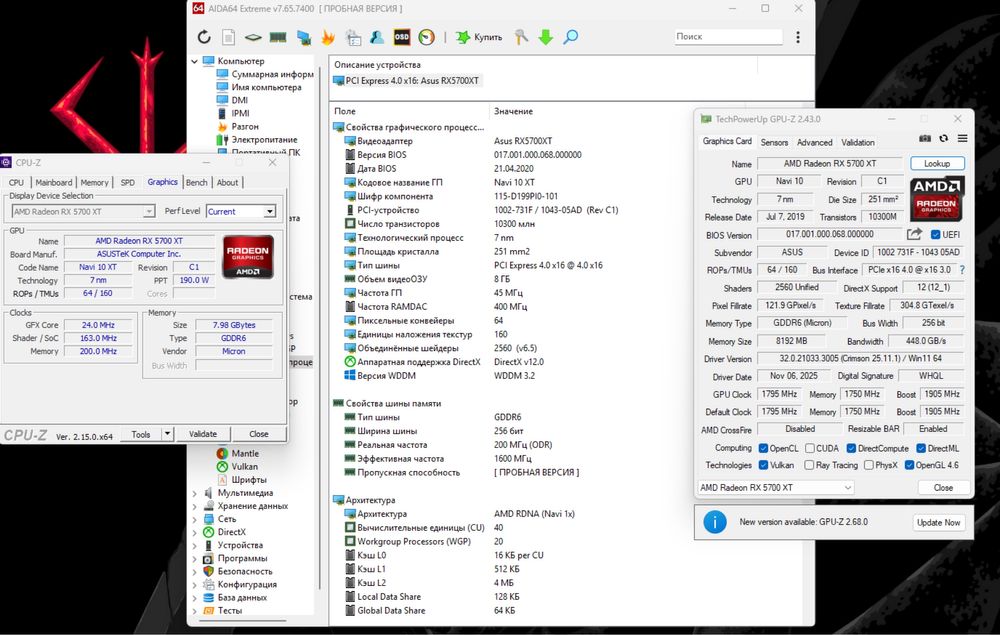Collapse the Компьютер tree node
The width and height of the screenshot is (1000, 635).
click(195, 61)
